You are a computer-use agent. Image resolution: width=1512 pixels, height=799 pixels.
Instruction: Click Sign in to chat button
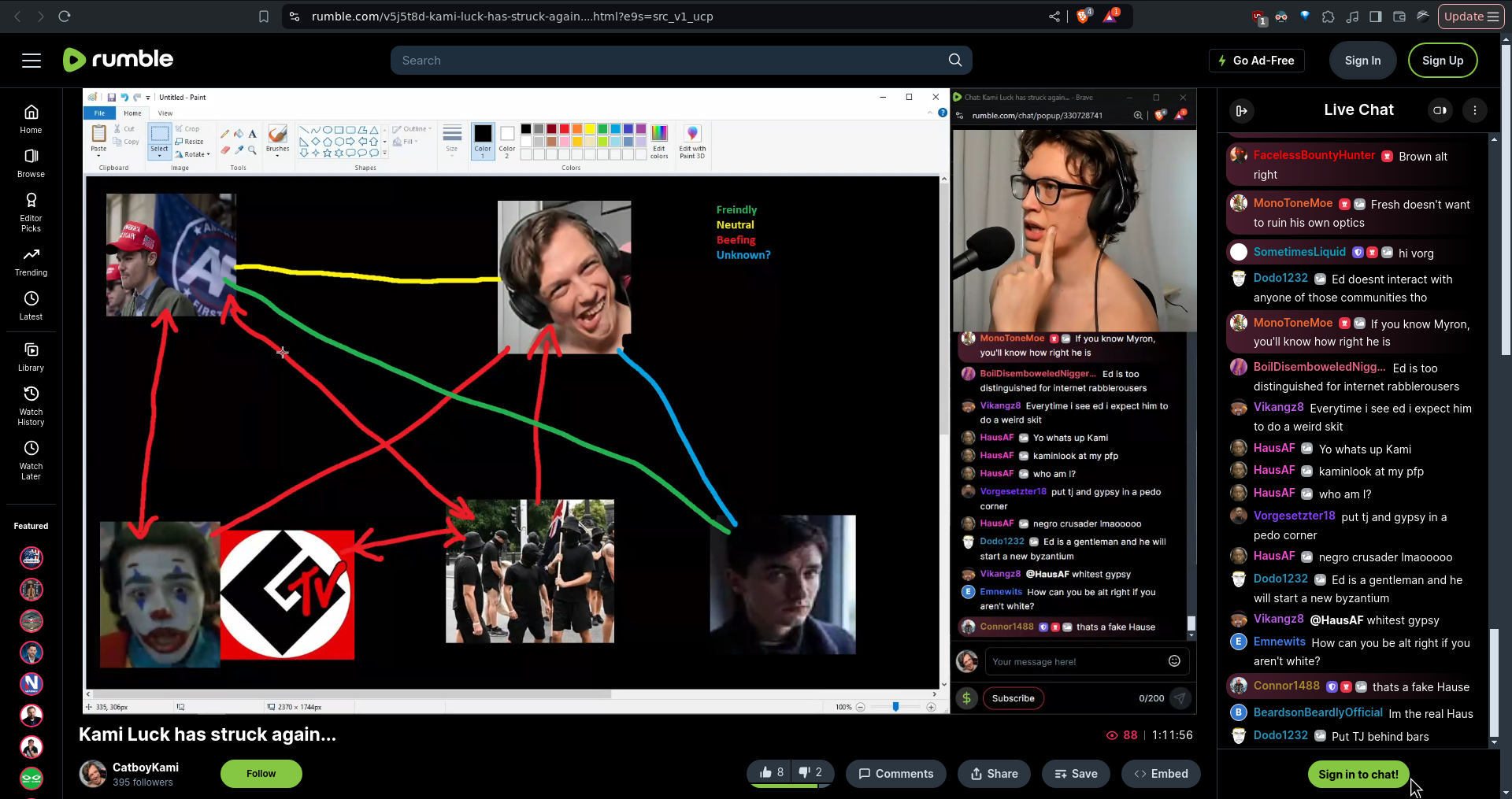tap(1358, 775)
